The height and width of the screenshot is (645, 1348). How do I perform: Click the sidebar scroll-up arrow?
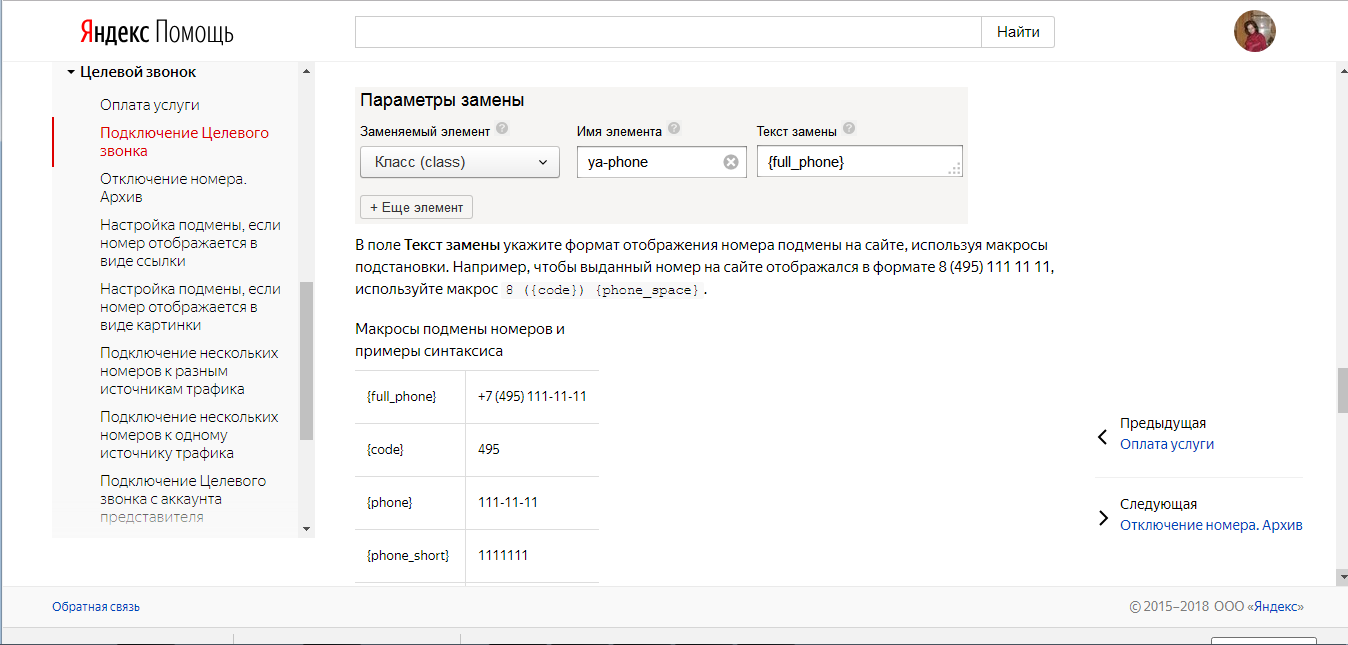(x=306, y=70)
